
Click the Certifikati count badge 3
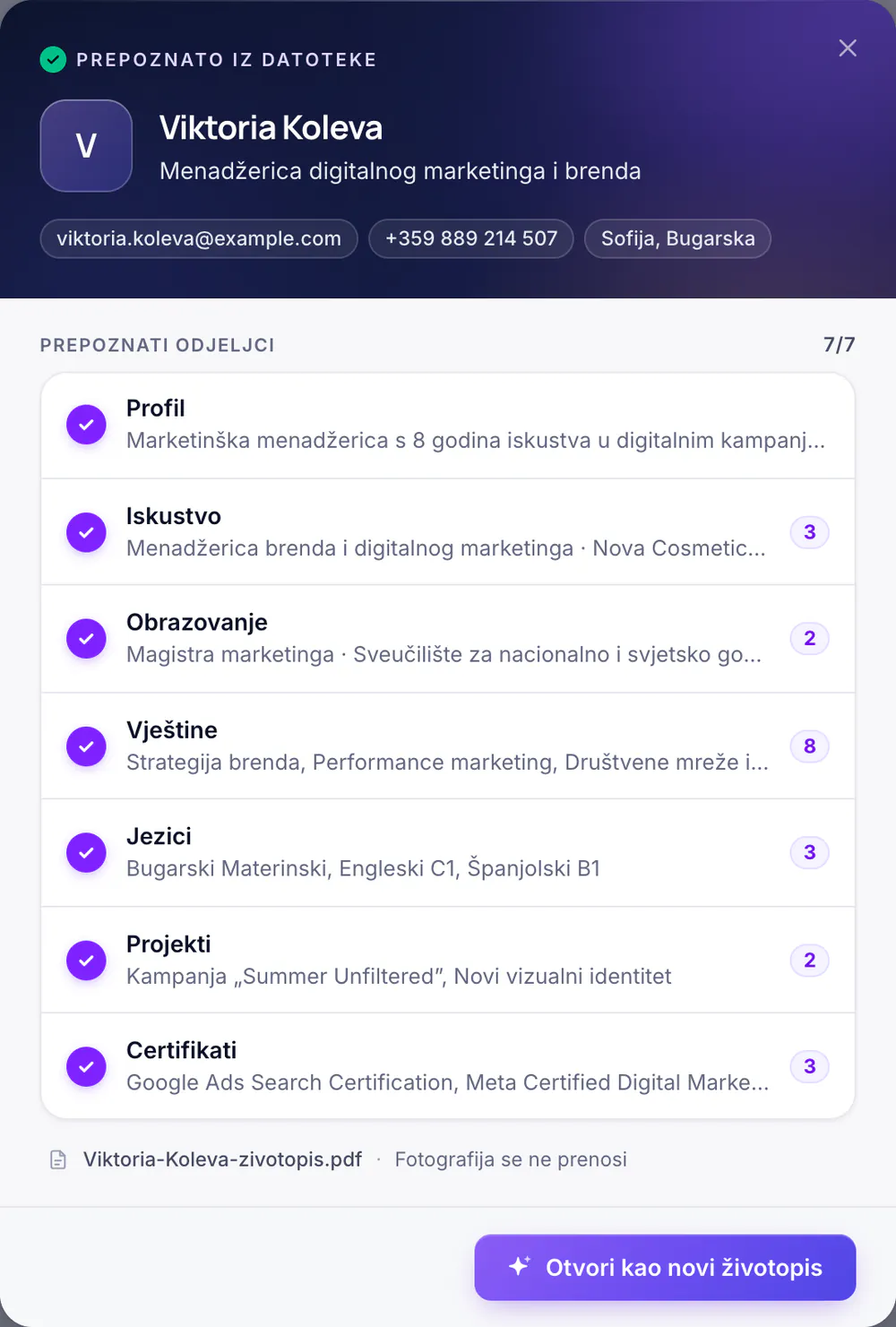point(810,1066)
